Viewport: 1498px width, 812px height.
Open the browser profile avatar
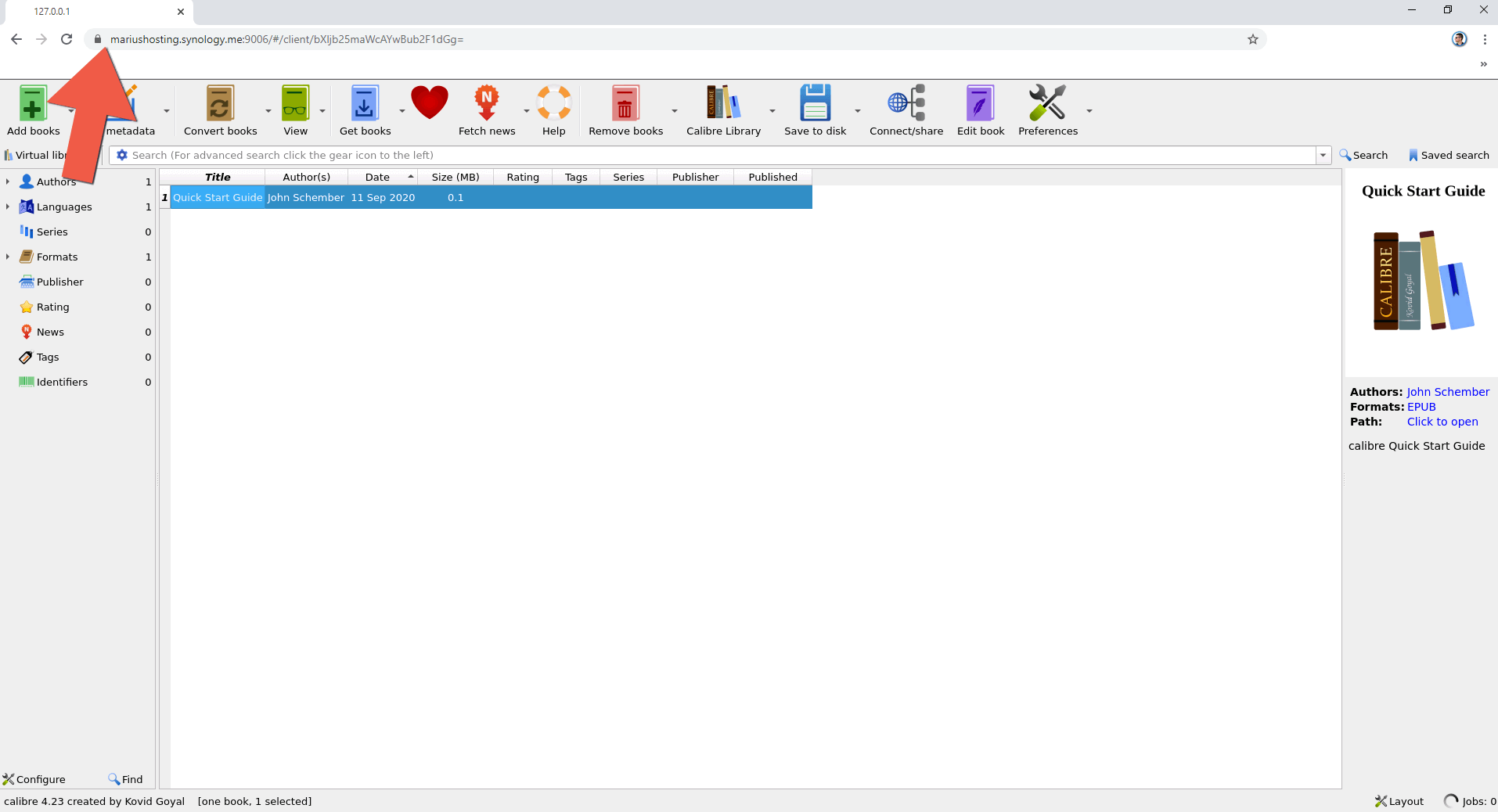pos(1459,39)
